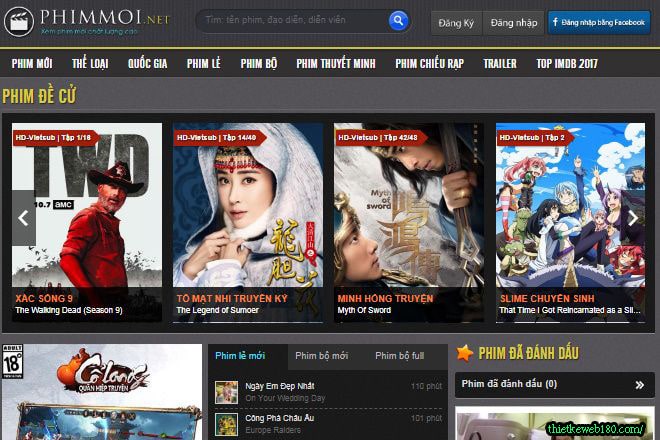Click the 18+ adult badge on the ad
The image size is (660, 440).
click(13, 362)
